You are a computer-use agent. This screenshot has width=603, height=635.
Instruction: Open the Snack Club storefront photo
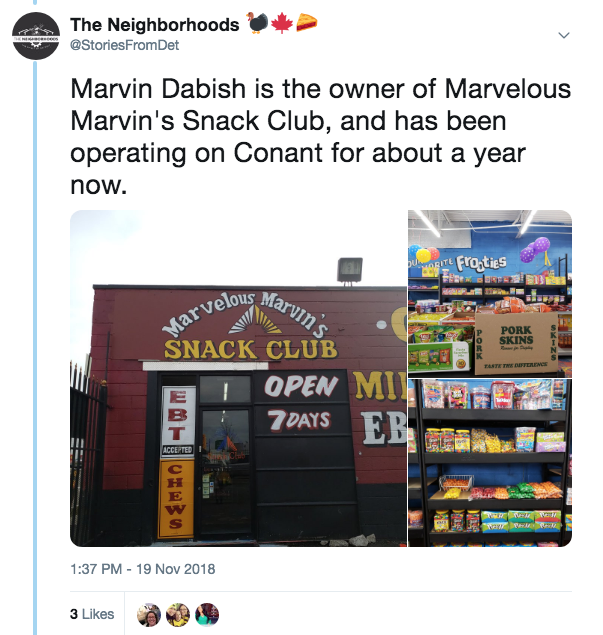[x=239, y=378]
